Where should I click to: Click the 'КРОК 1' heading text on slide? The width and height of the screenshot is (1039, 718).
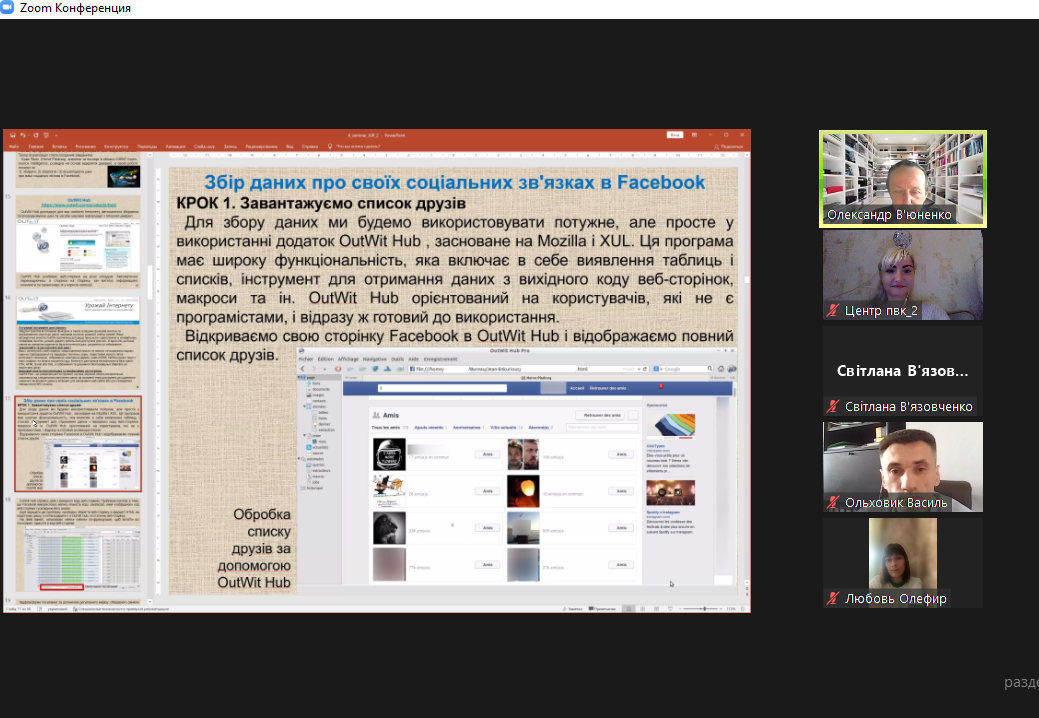321,203
